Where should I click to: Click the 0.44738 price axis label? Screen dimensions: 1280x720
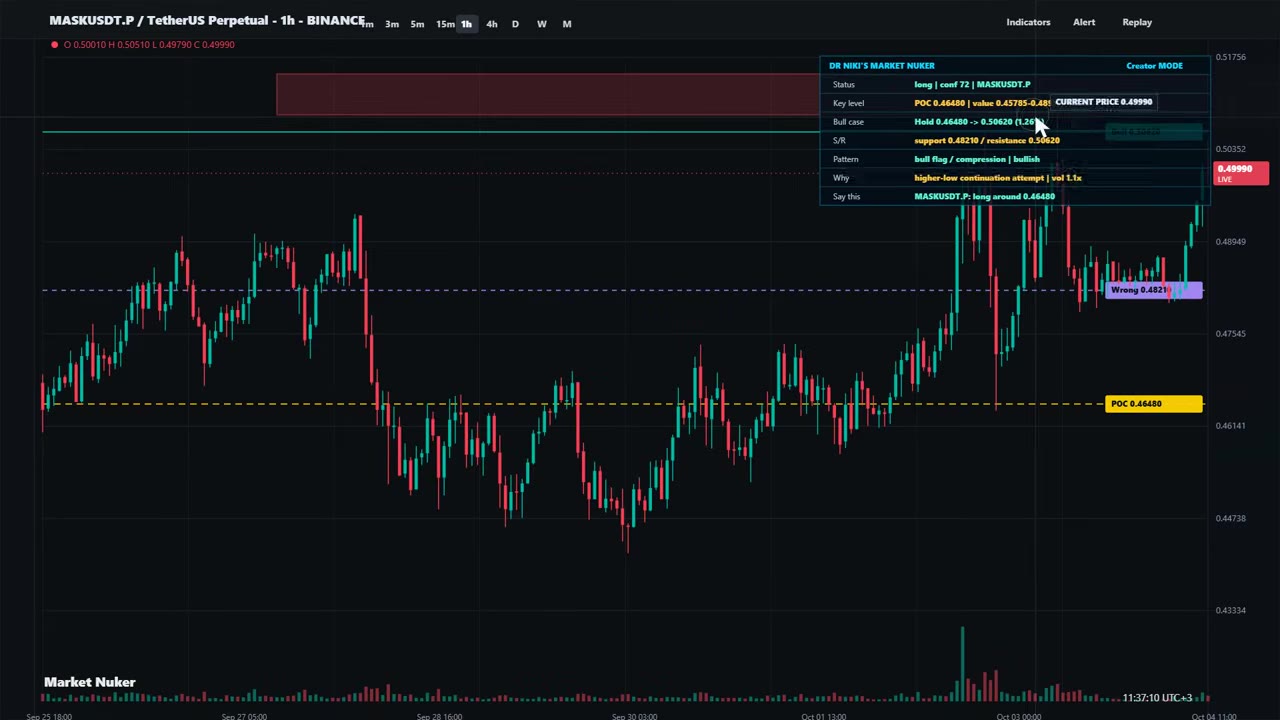pyautogui.click(x=1231, y=518)
